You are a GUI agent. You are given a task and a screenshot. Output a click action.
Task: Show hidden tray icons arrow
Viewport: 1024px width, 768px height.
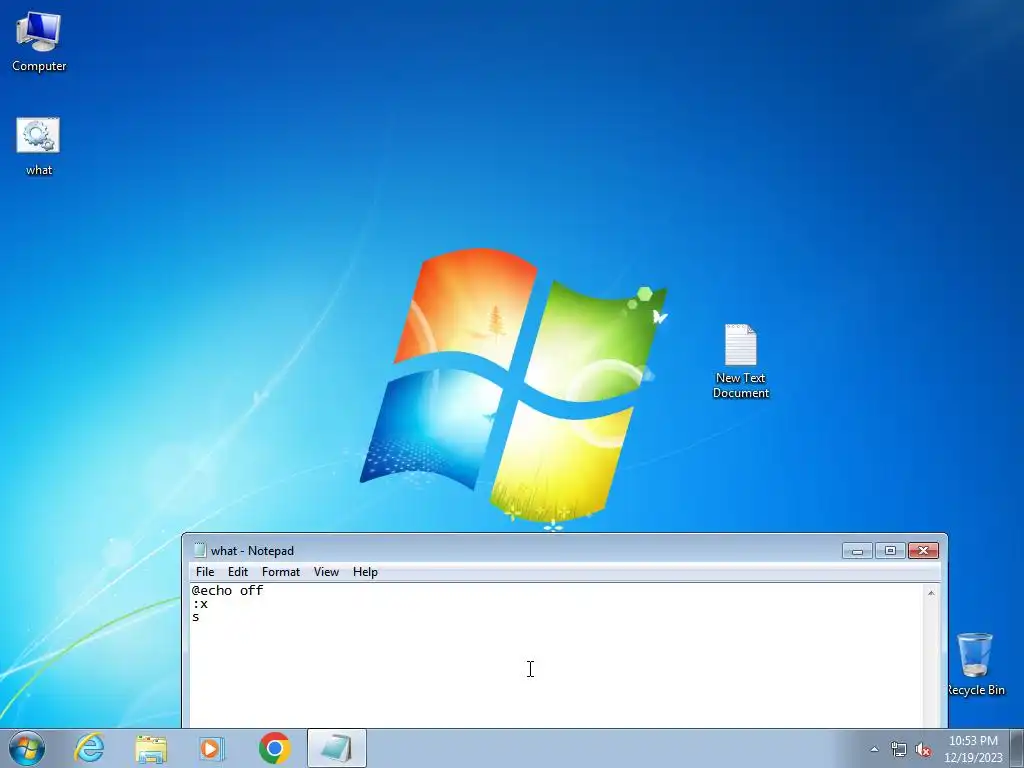coord(874,750)
